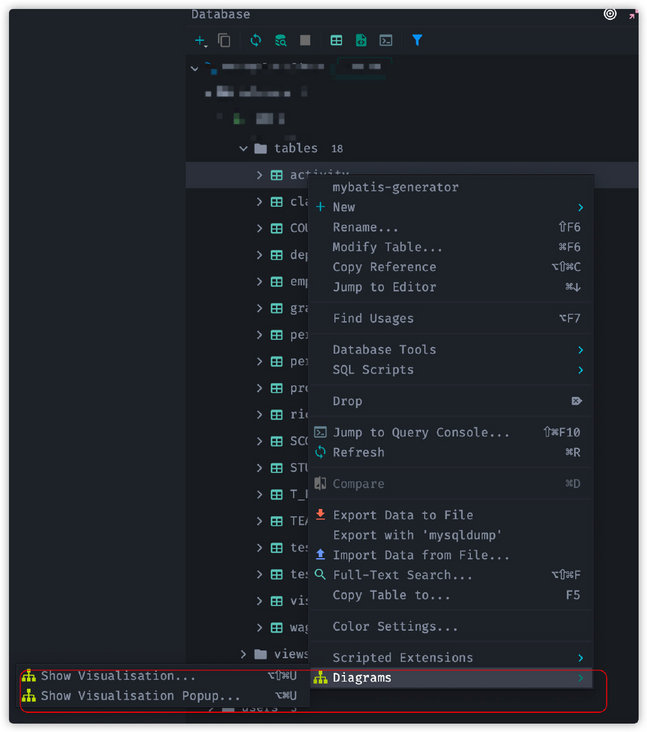Screen dimensions: 647x732
Task: Open Color Settings... menu entry
Action: coord(395,627)
